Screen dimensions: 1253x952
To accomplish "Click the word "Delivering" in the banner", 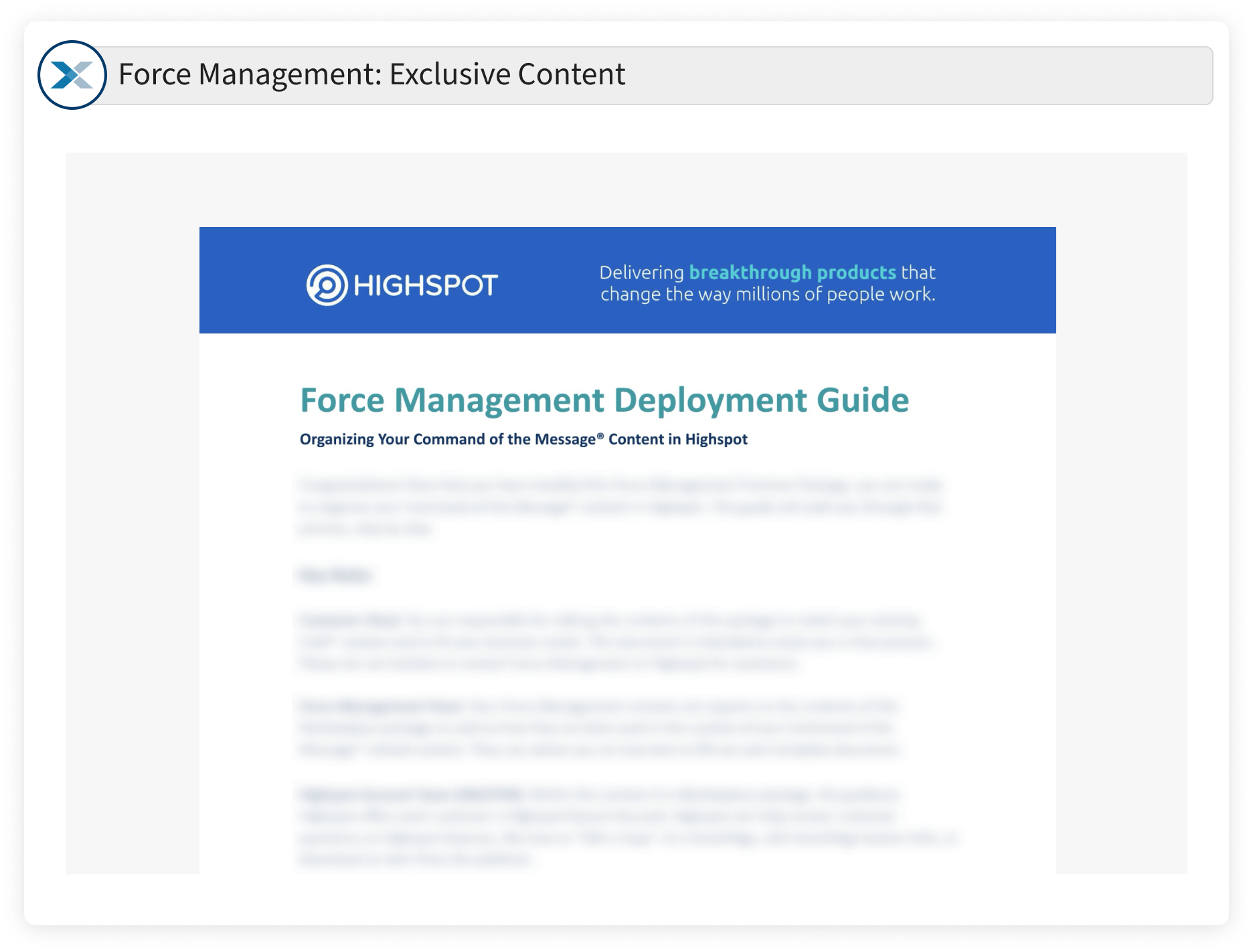I will click(x=641, y=272).
